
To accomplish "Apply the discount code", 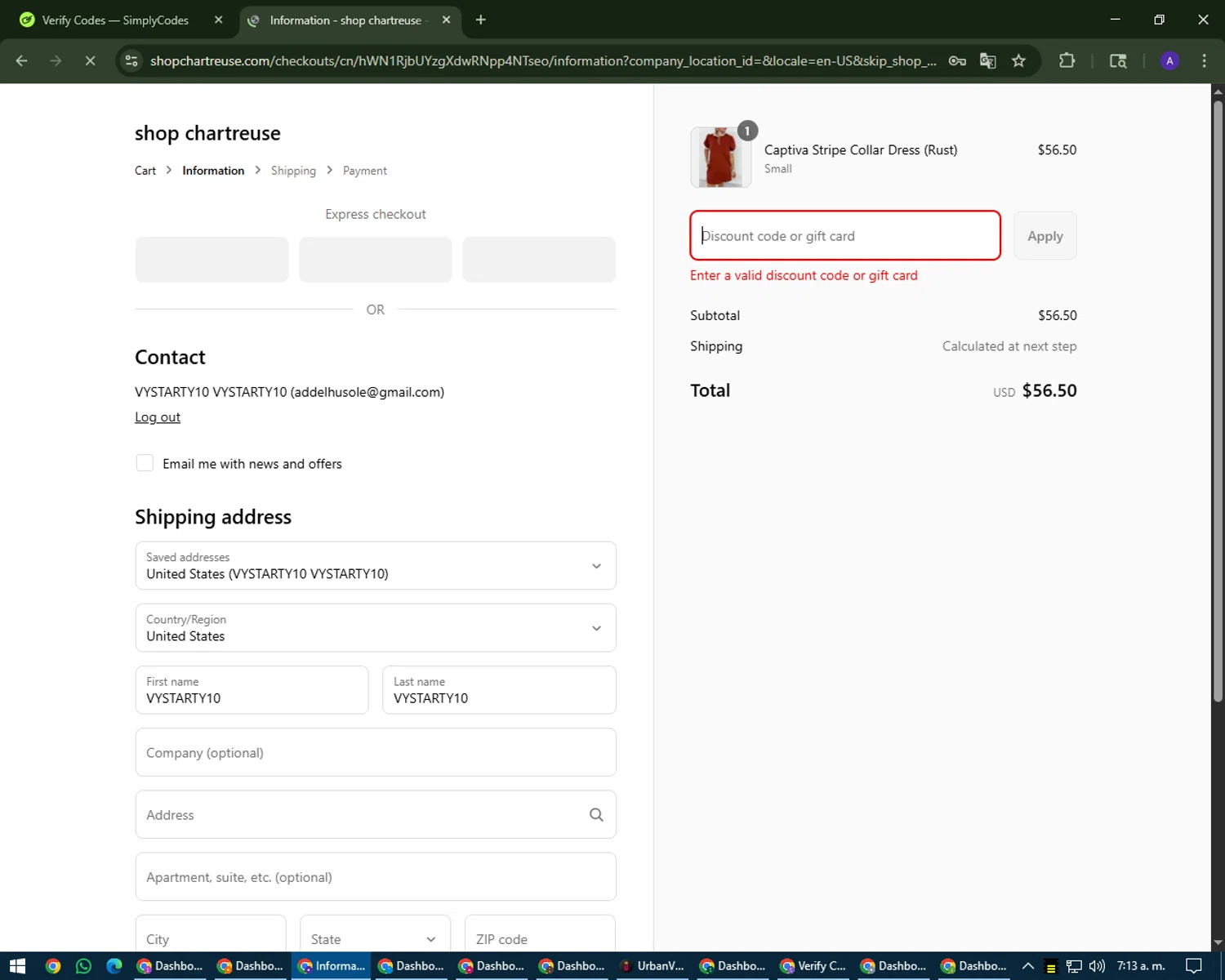I will coord(1045,236).
